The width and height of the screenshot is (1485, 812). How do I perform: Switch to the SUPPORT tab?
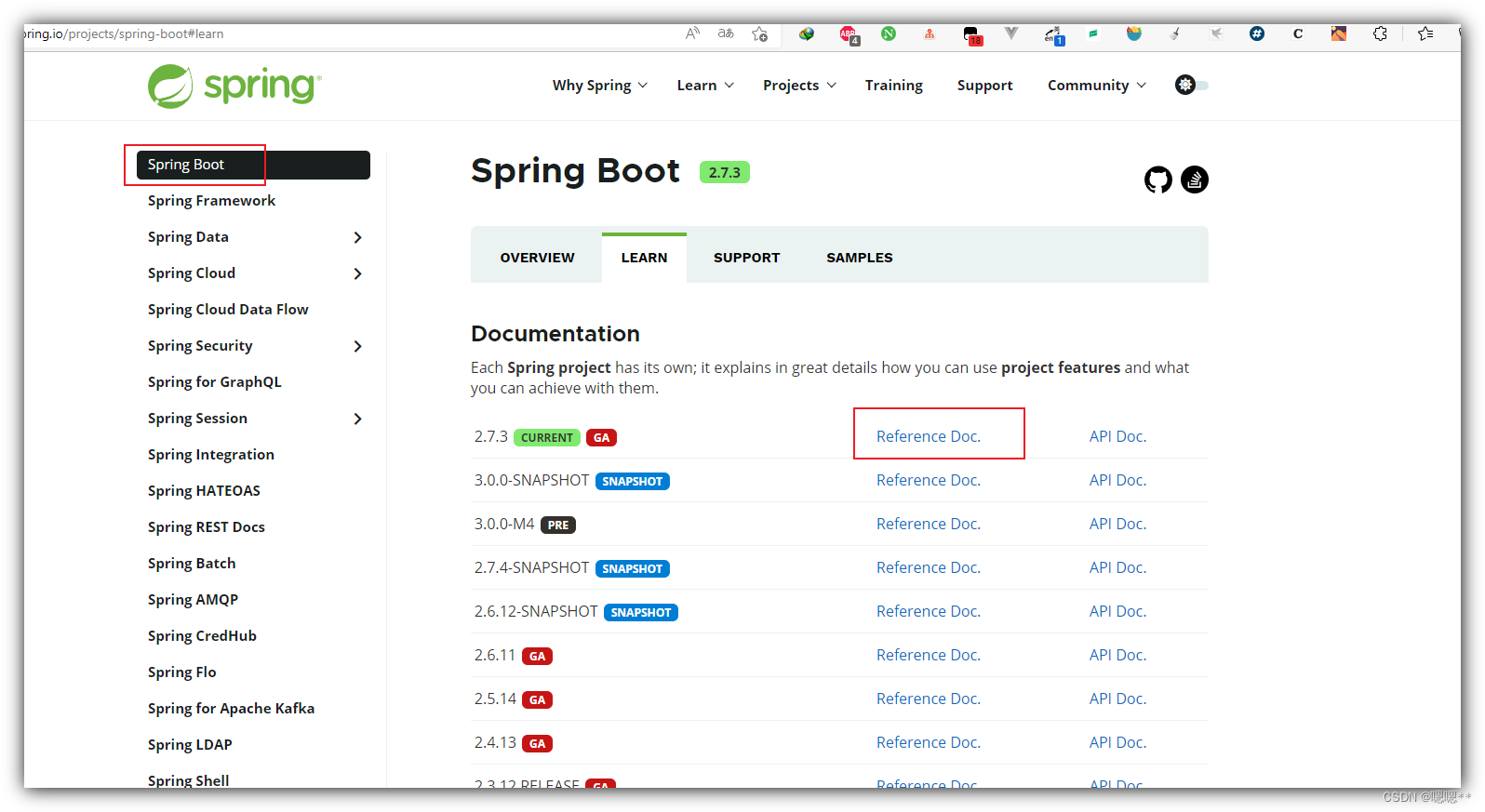pos(746,258)
